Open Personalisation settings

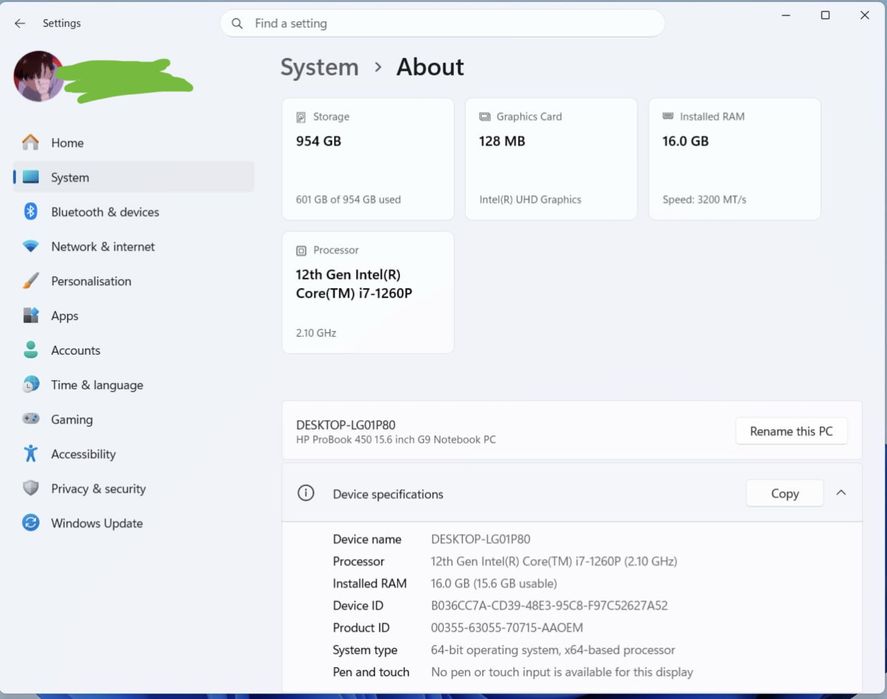pyautogui.click(x=134, y=281)
